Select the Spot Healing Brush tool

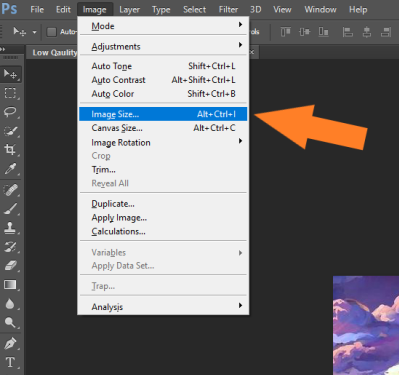tap(11, 190)
